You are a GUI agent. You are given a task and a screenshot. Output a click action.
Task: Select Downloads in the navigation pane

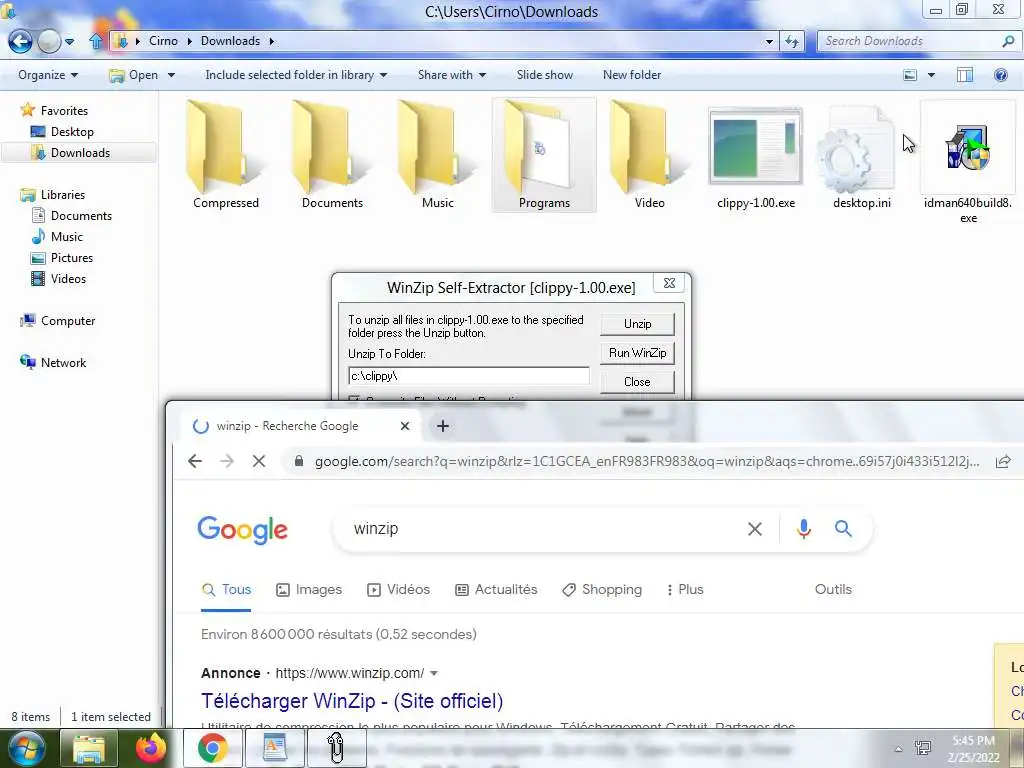(x=80, y=153)
